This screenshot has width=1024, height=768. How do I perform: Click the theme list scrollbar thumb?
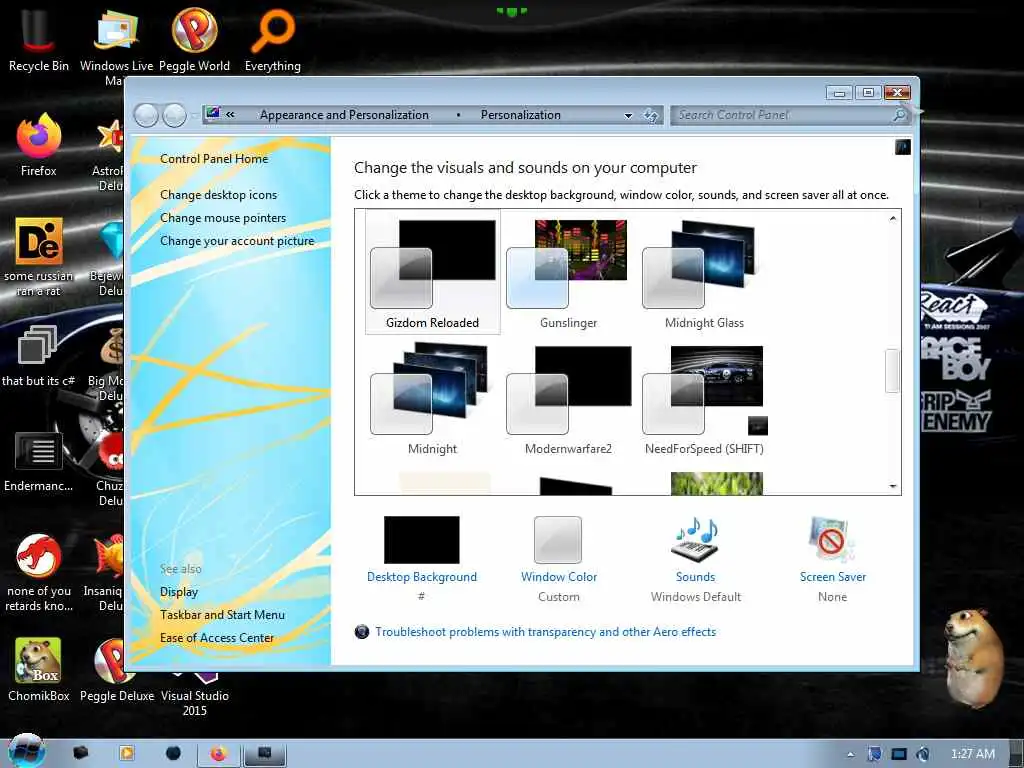tap(892, 370)
